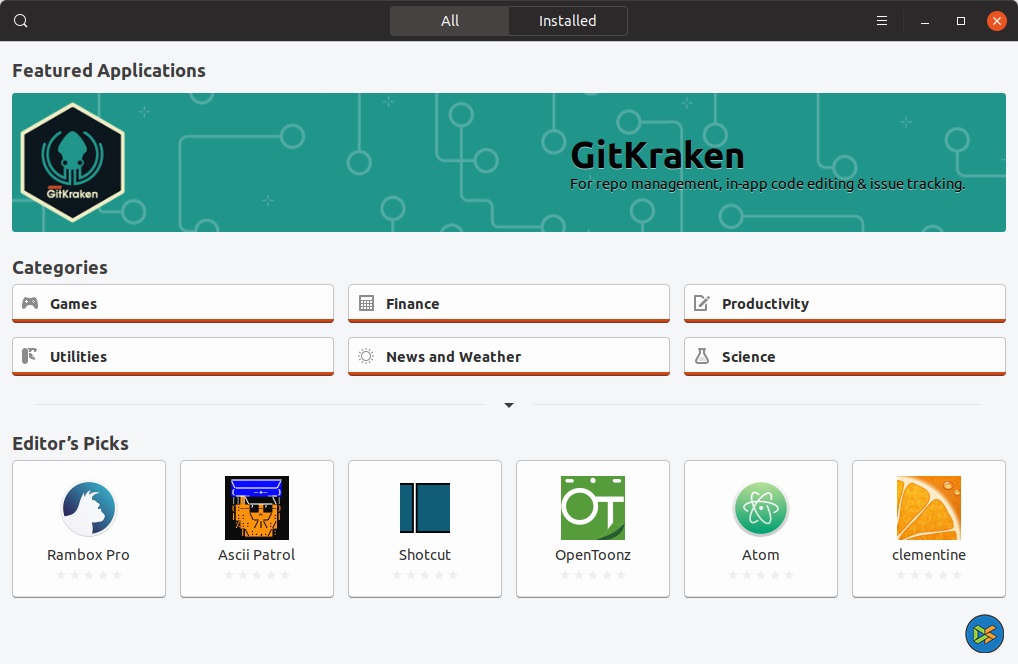1018x664 pixels.
Task: Open the News and Weather category
Action: (509, 356)
